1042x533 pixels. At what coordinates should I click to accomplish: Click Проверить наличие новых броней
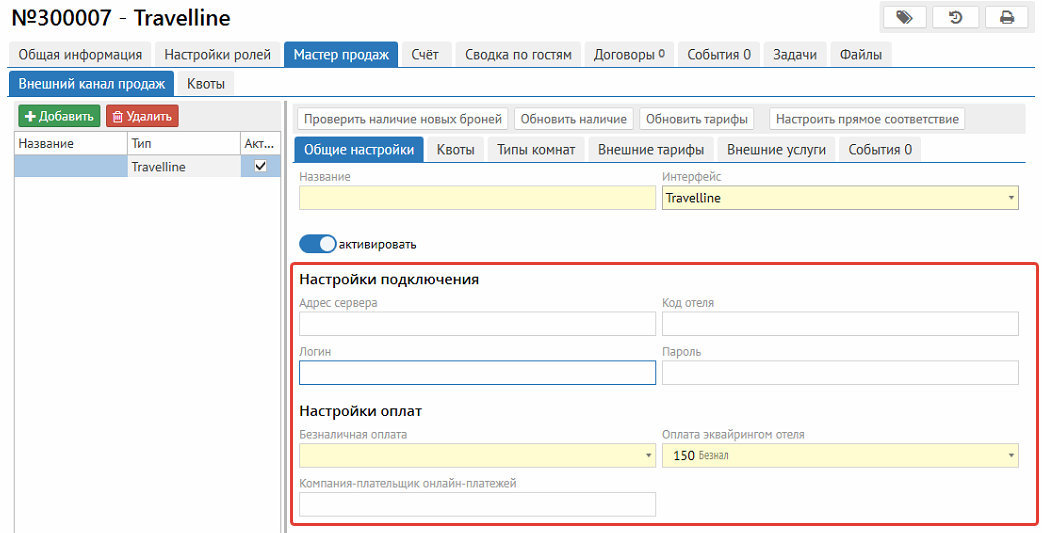[x=403, y=119]
